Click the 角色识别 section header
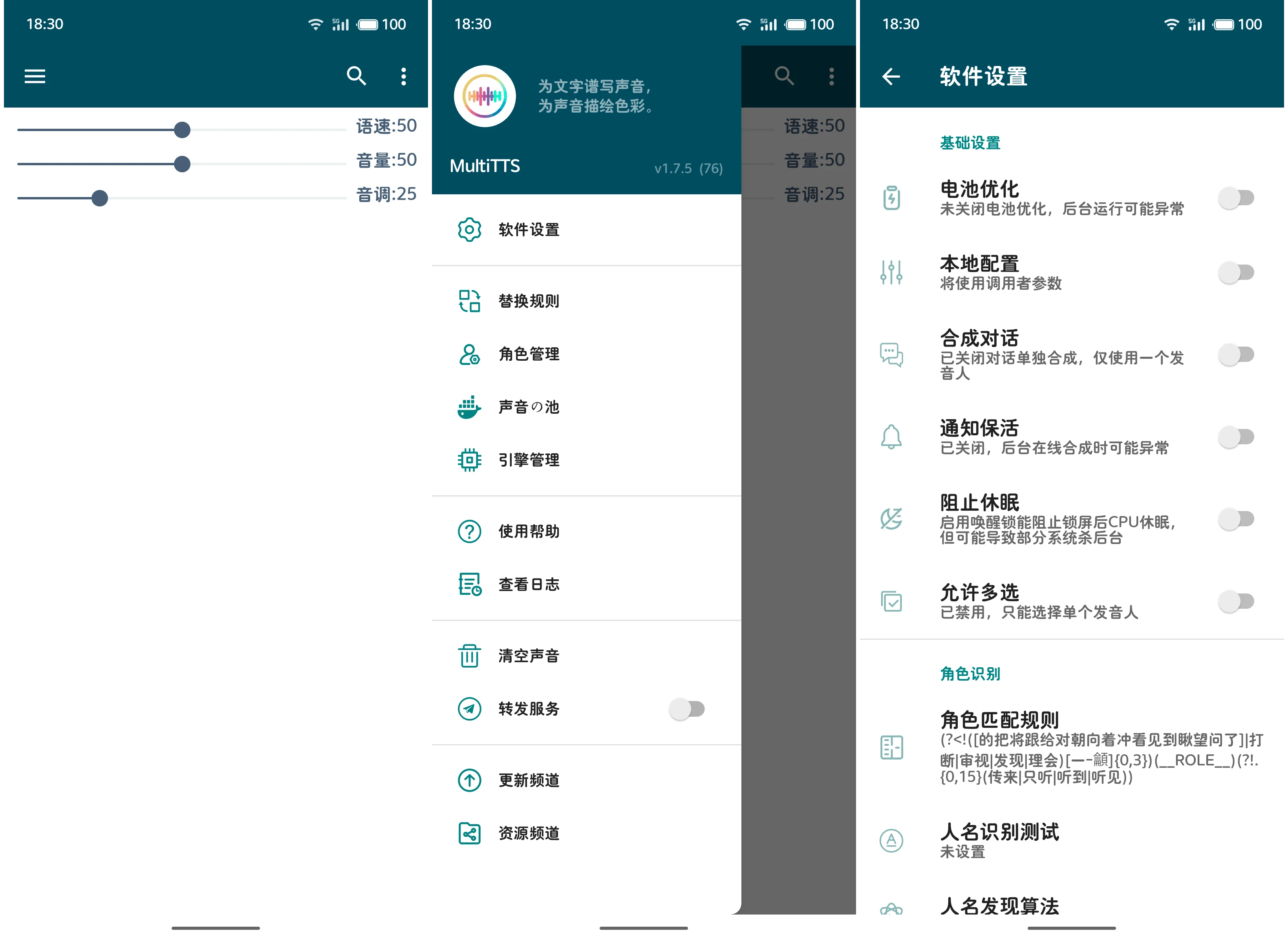The image size is (1288, 942). click(x=970, y=674)
